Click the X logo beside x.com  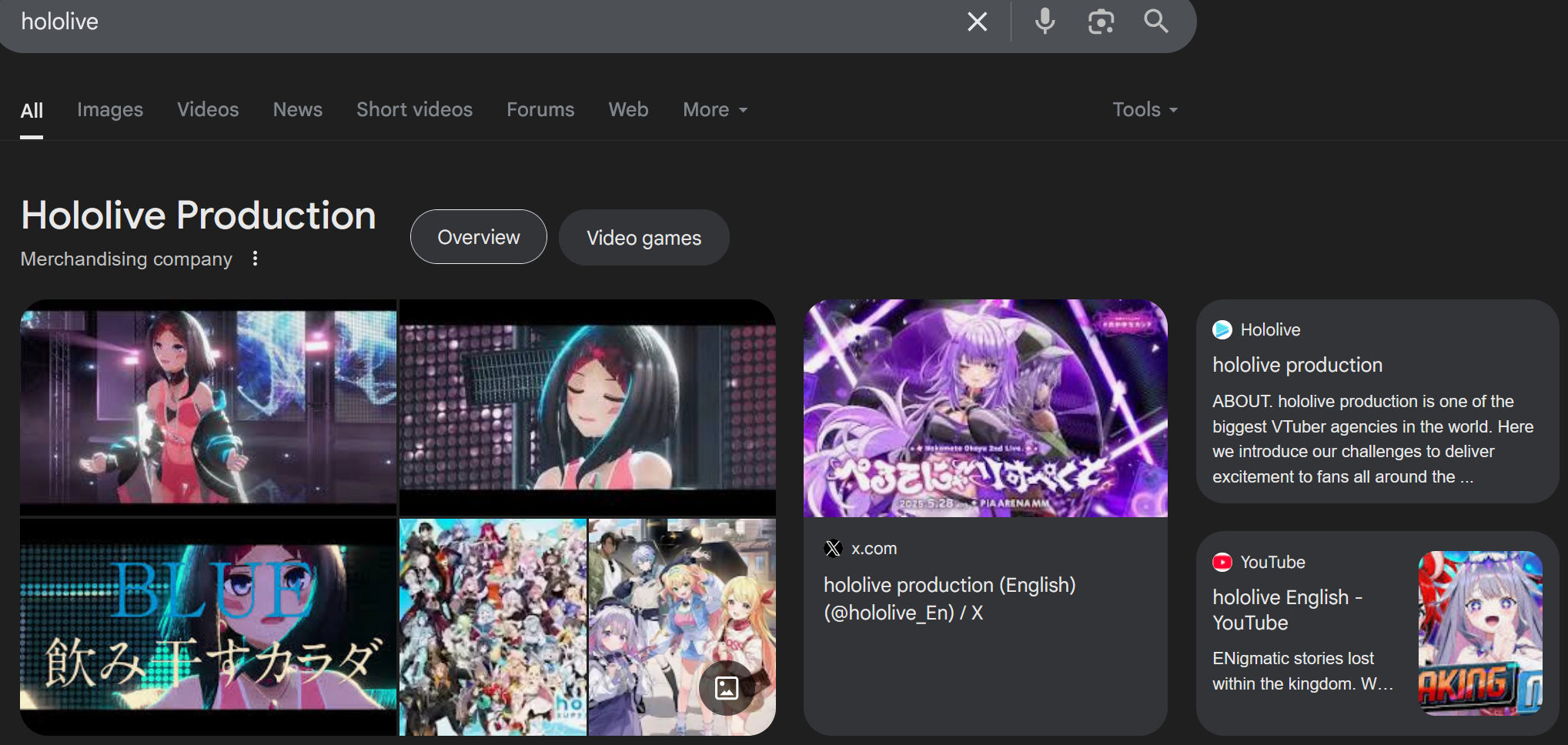click(833, 548)
